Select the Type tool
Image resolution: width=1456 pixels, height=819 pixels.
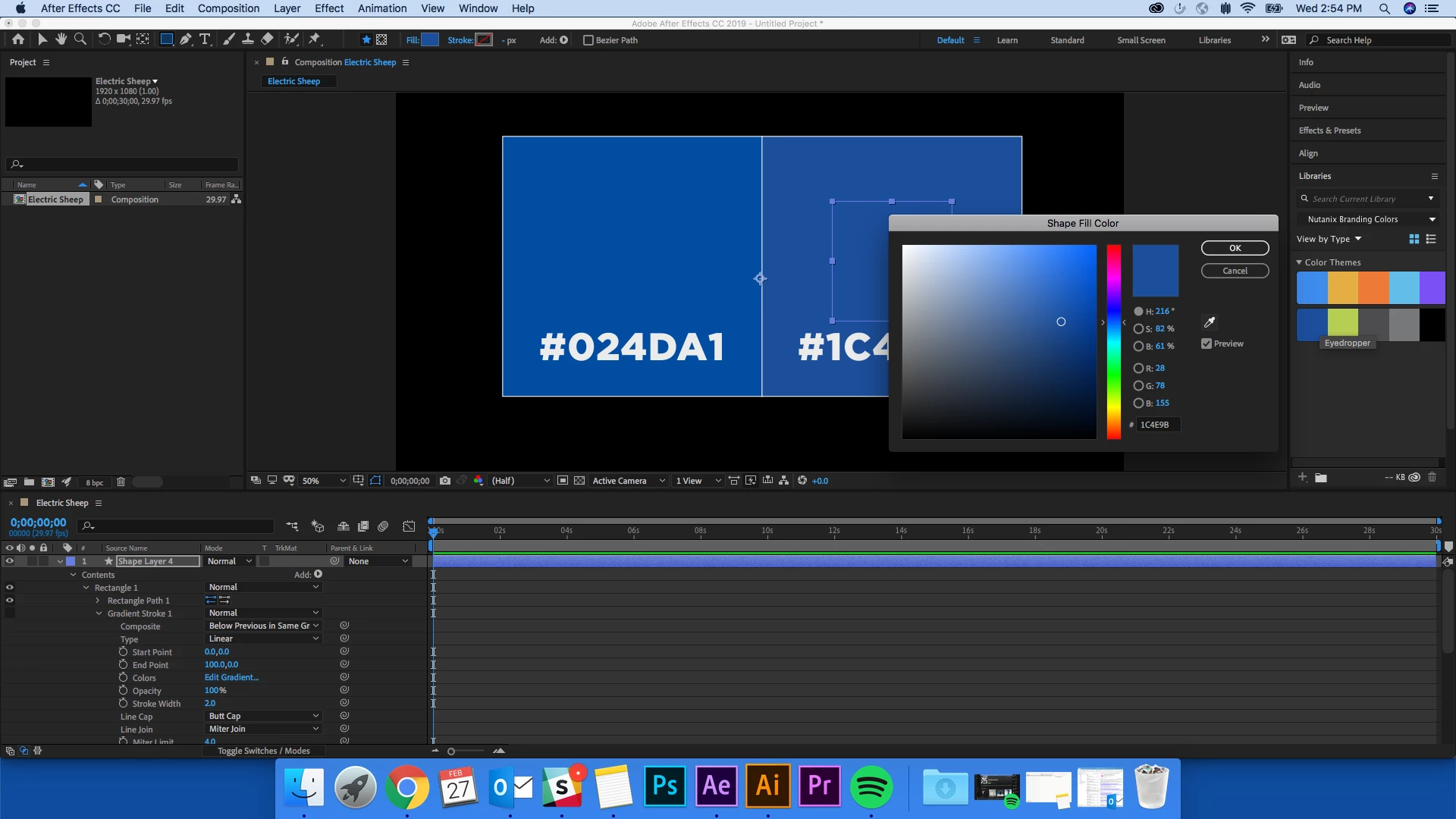pos(205,39)
